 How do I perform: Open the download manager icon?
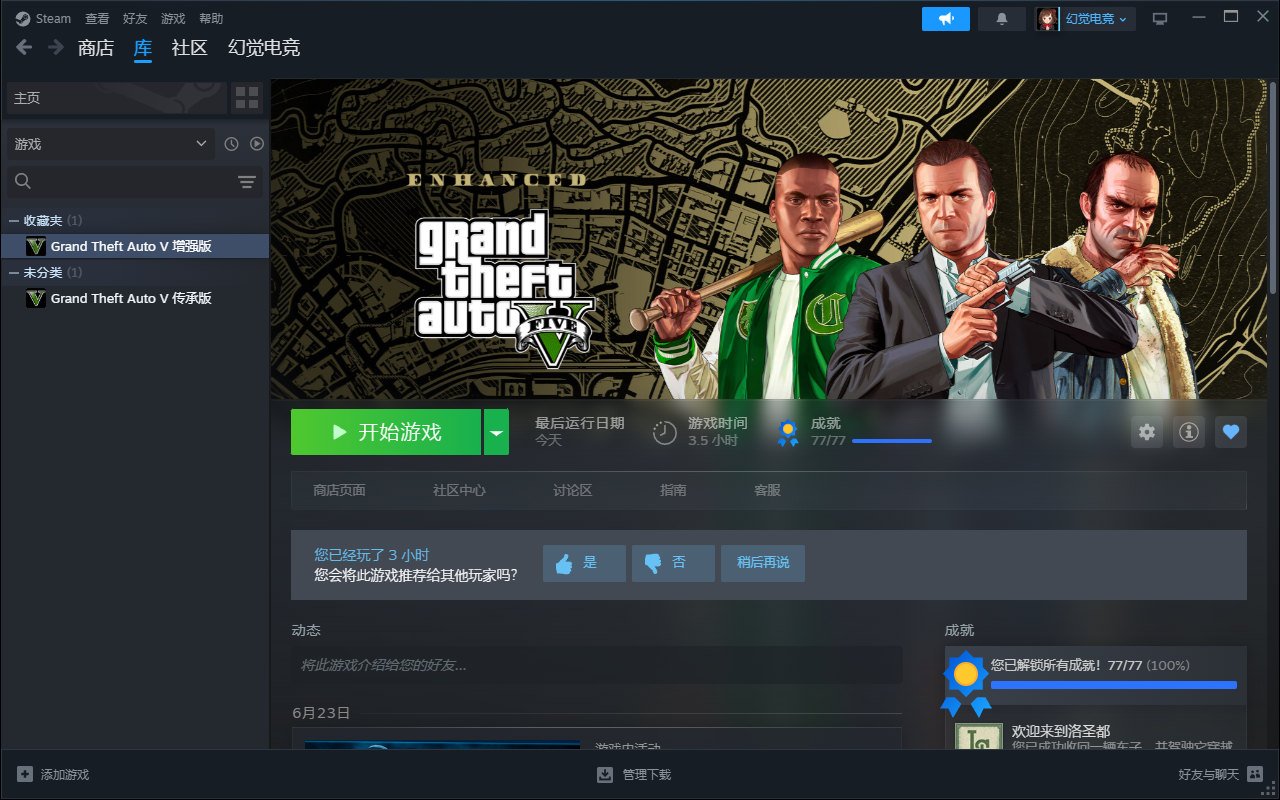pos(605,774)
